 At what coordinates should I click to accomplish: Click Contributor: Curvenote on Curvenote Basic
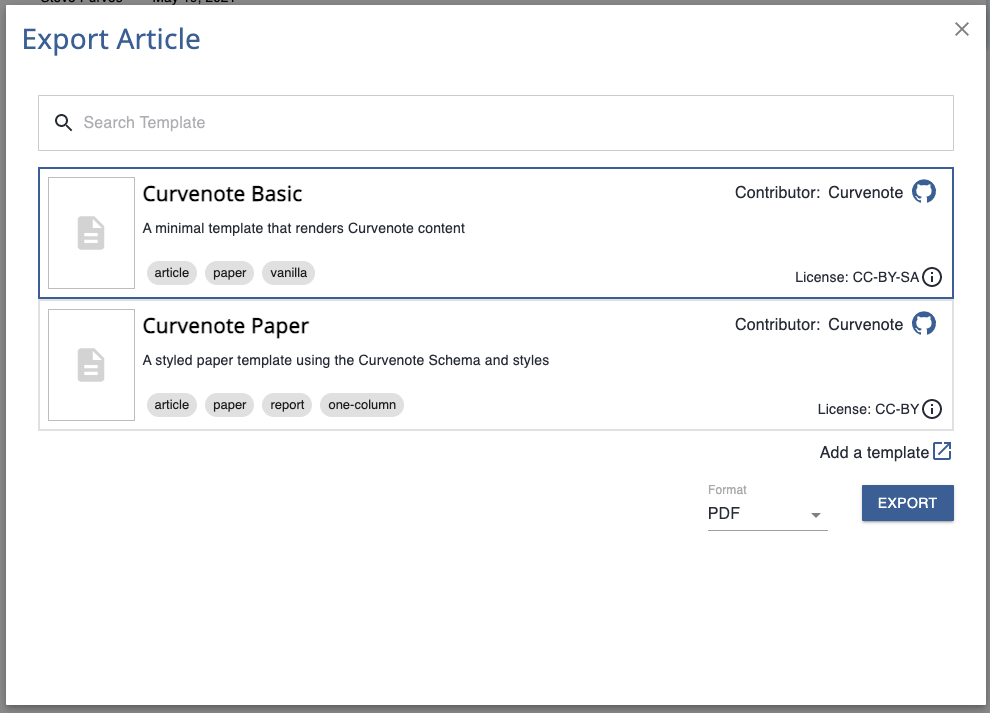coord(819,193)
